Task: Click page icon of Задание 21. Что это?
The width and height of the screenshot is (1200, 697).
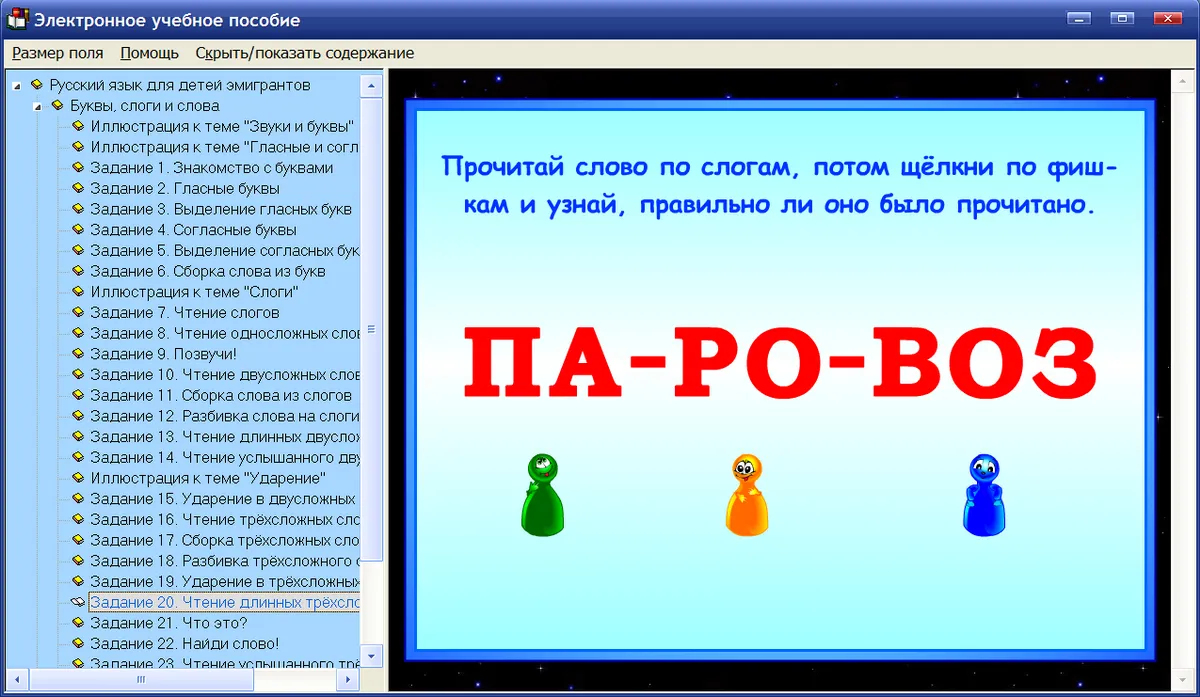Action: 78,623
